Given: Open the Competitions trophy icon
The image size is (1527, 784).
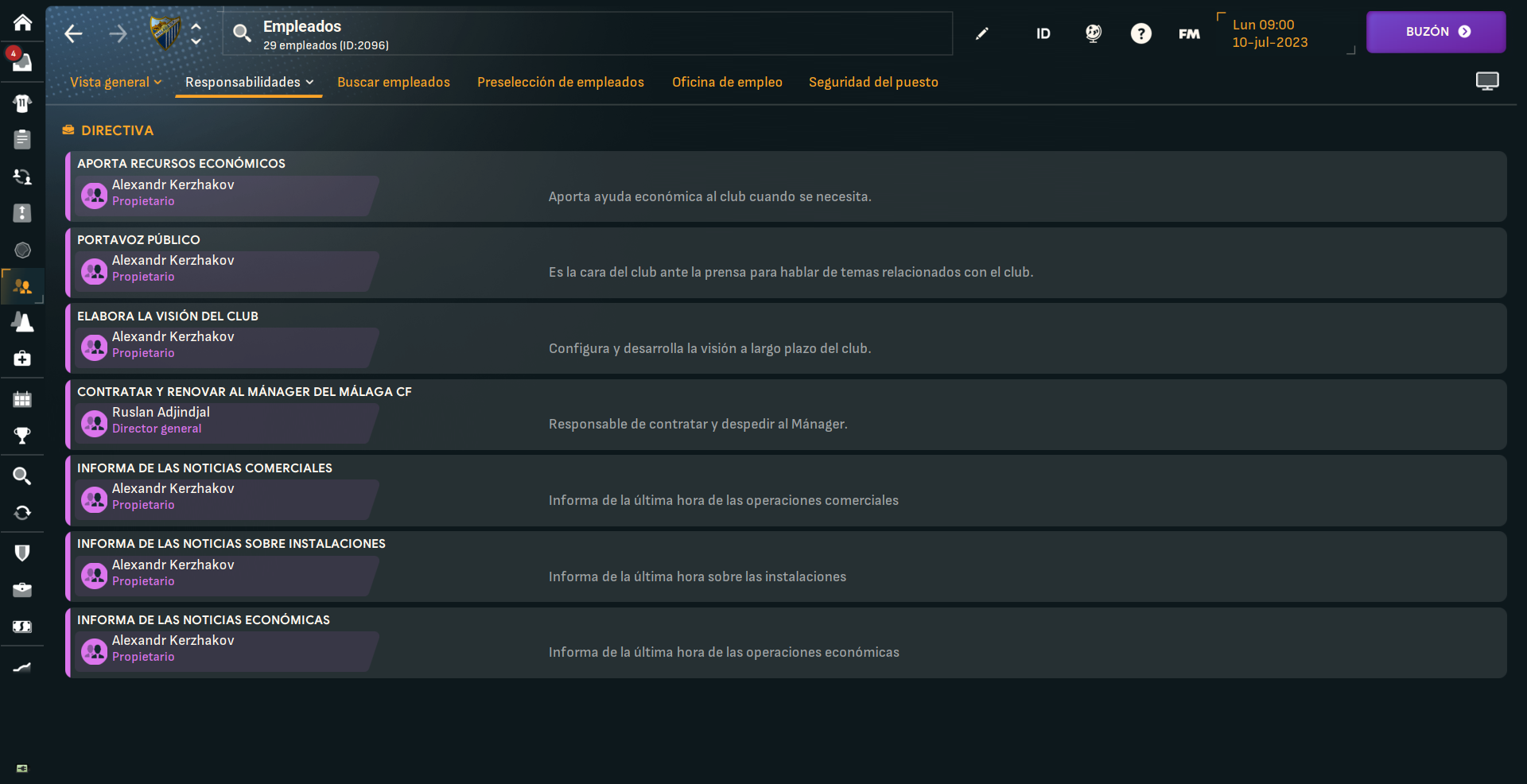Looking at the screenshot, I should pos(22,436).
